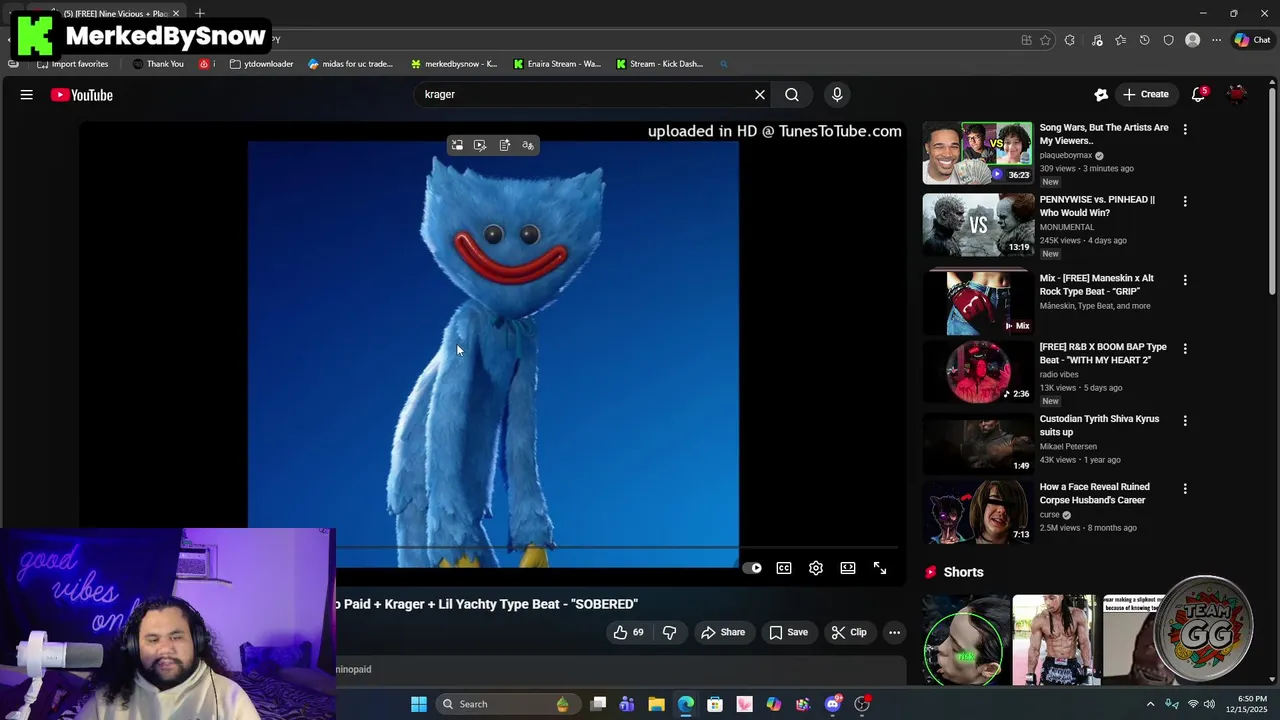1280x720 pixels.
Task: Open the 'radio vibes' channel link
Action: click(x=1059, y=375)
